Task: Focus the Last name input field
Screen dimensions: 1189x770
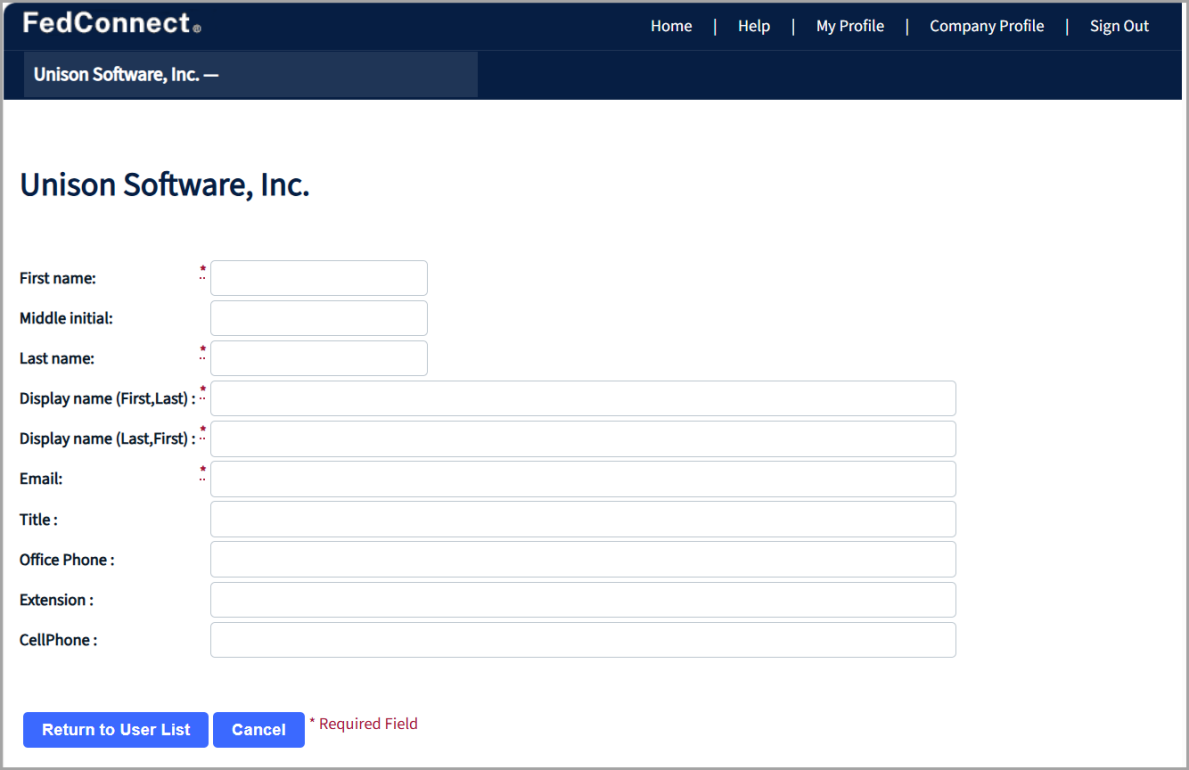Action: (x=318, y=358)
